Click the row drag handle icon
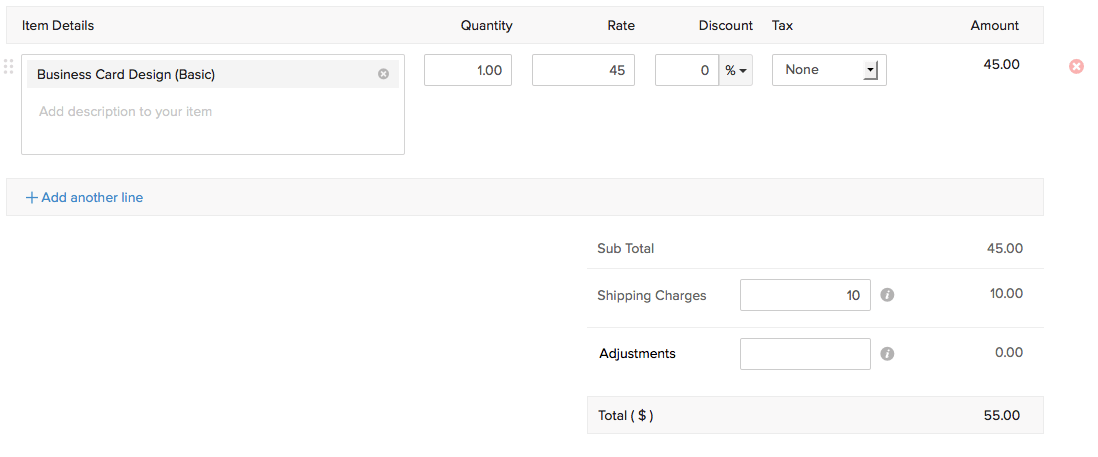This screenshot has height=457, width=1098. coord(8,67)
